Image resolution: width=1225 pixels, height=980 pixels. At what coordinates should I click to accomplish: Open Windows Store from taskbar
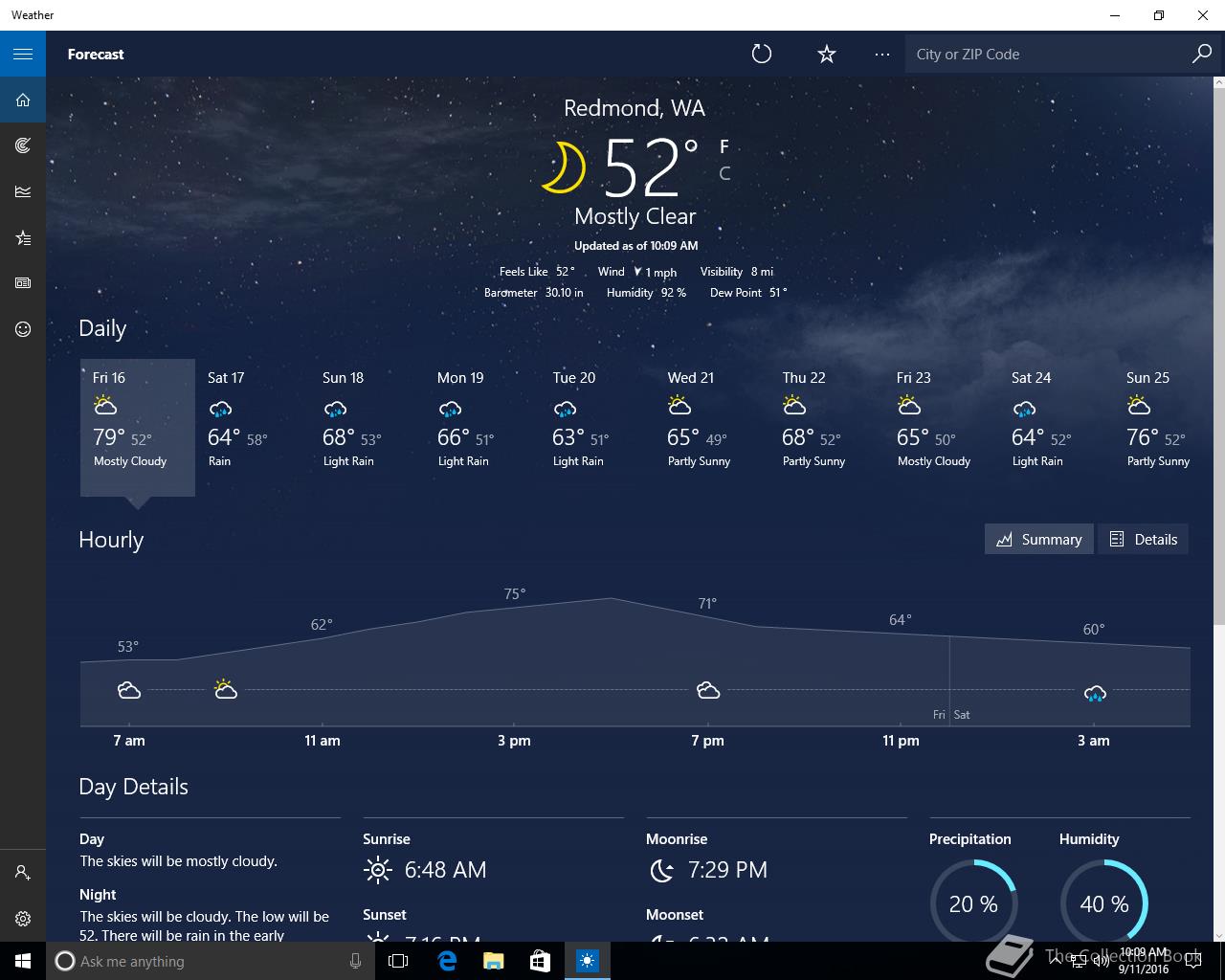pos(540,961)
